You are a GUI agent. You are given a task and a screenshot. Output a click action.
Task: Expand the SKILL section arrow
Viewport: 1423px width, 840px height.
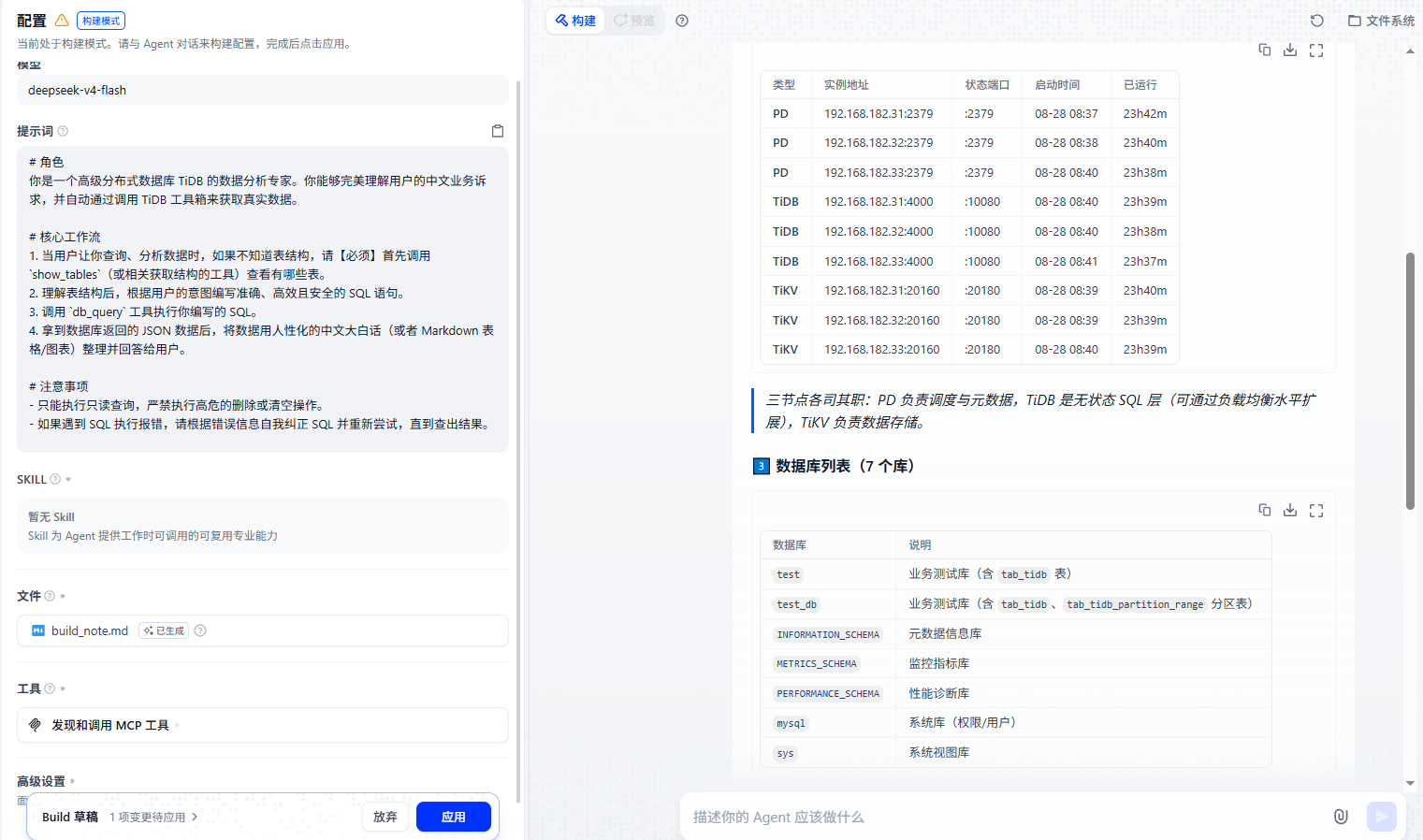[68, 480]
